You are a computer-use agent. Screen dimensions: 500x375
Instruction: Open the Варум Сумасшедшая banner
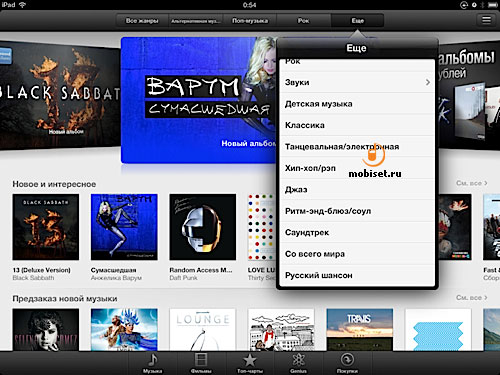coord(199,100)
